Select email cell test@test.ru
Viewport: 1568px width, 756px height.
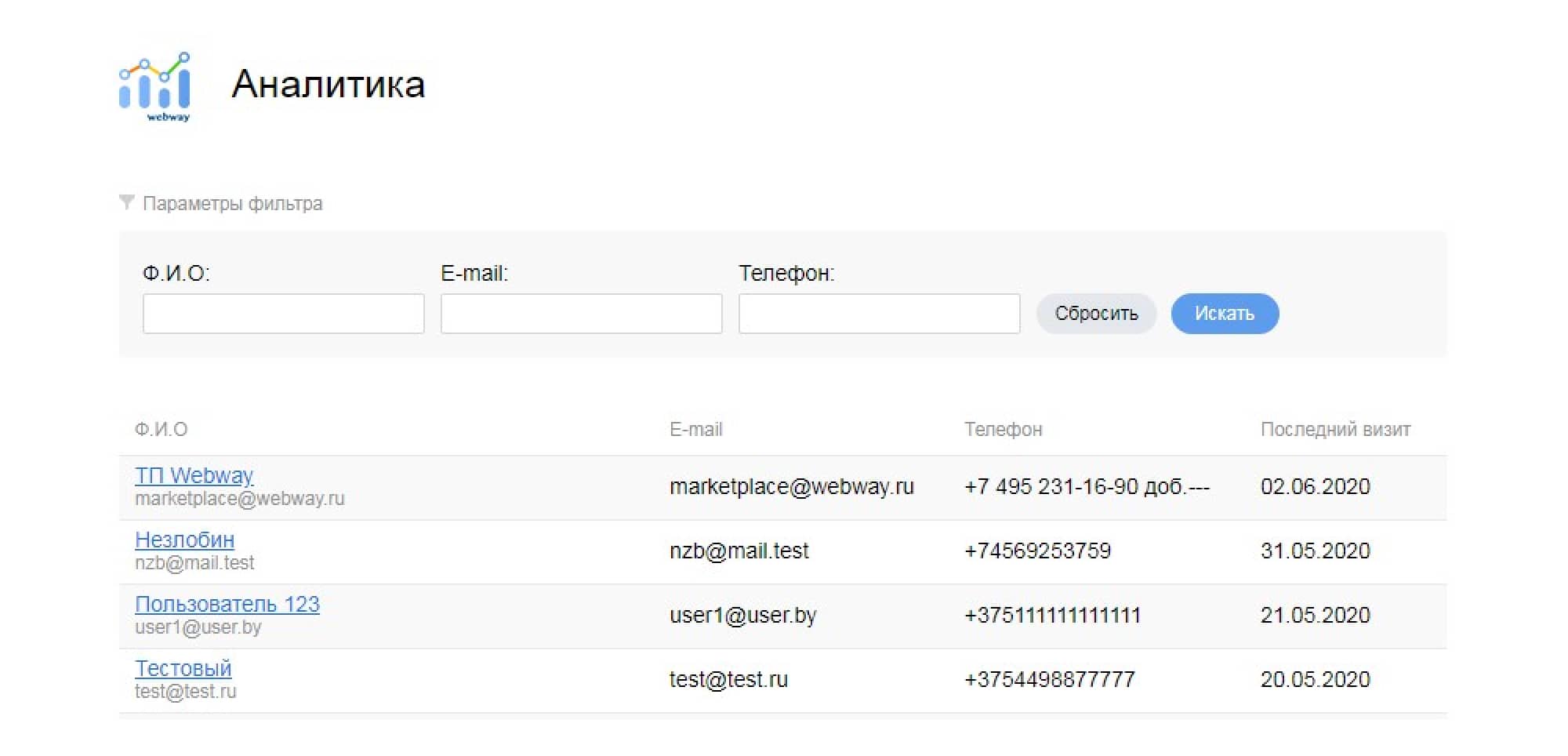[728, 680]
